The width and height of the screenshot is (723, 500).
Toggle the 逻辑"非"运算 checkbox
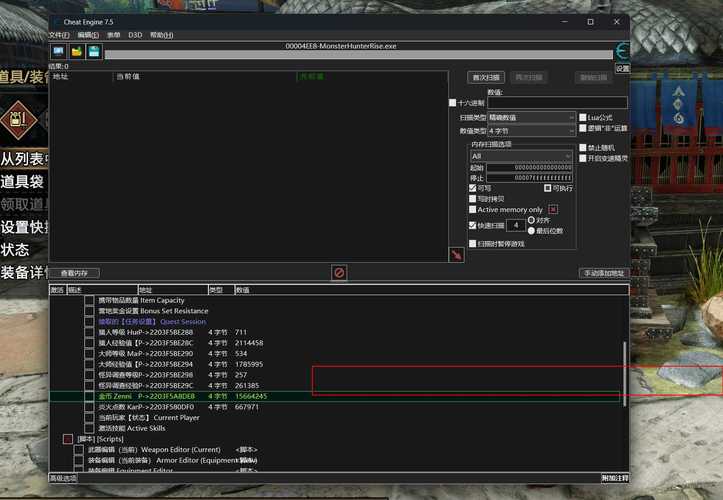click(583, 128)
